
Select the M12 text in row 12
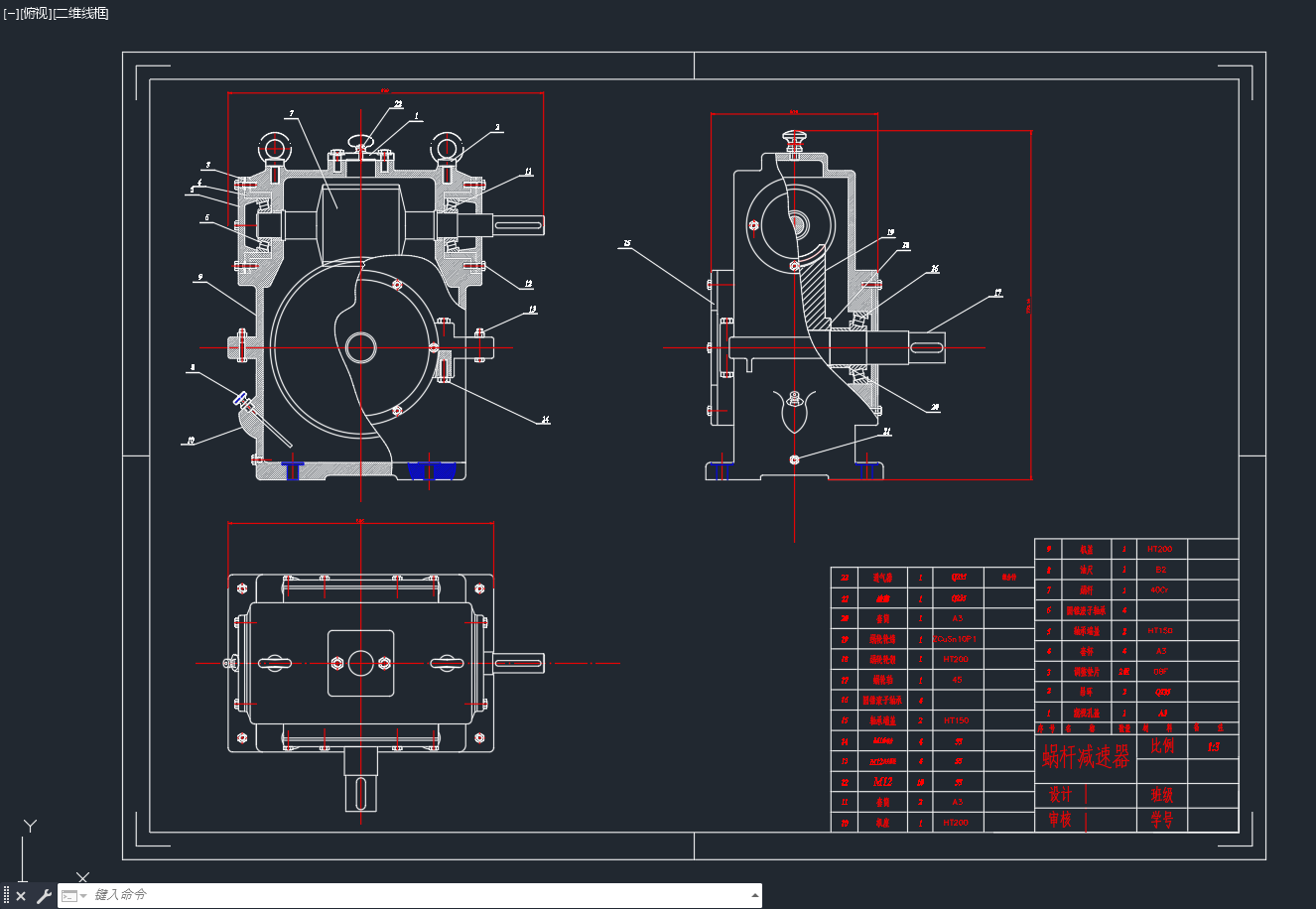click(x=882, y=782)
